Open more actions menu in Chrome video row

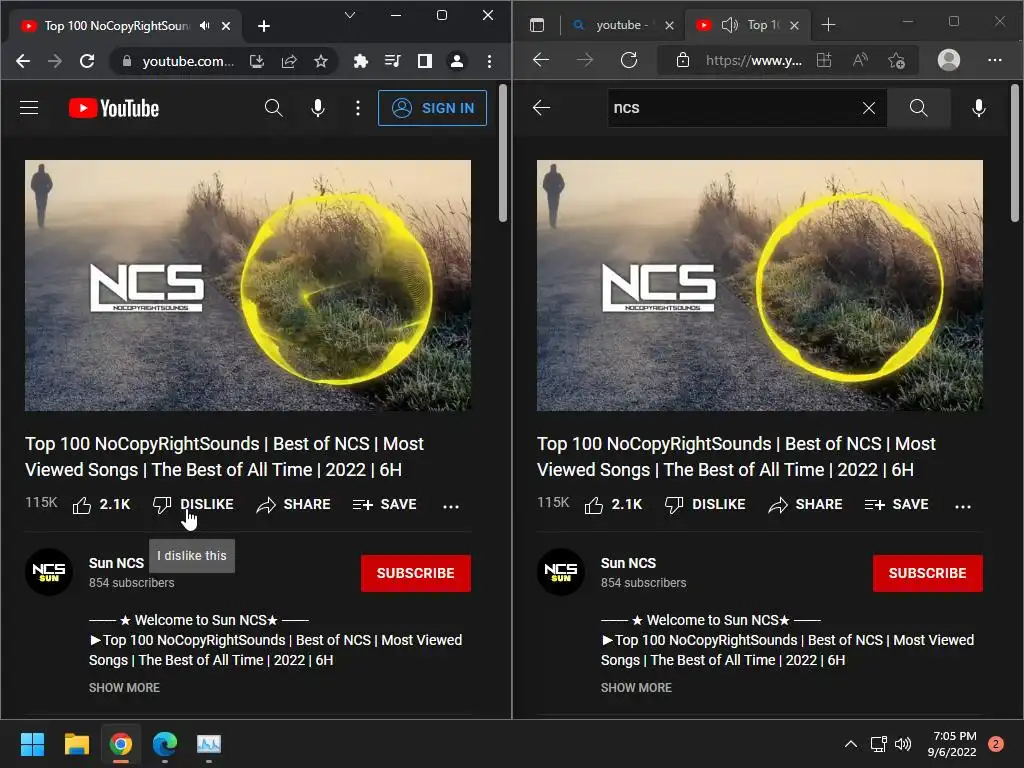(x=451, y=505)
